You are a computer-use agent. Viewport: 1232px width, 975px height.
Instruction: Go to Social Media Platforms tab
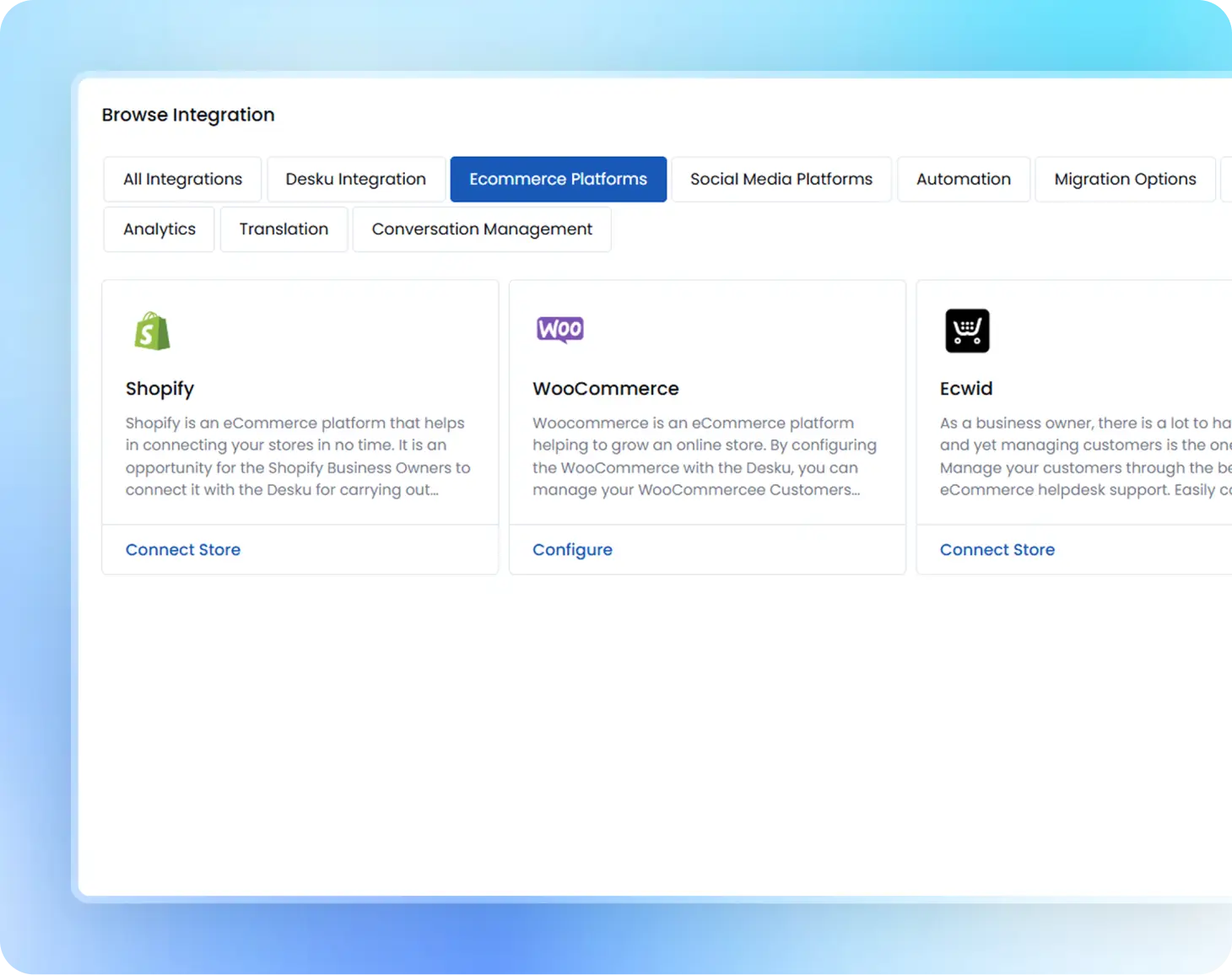pyautogui.click(x=781, y=179)
